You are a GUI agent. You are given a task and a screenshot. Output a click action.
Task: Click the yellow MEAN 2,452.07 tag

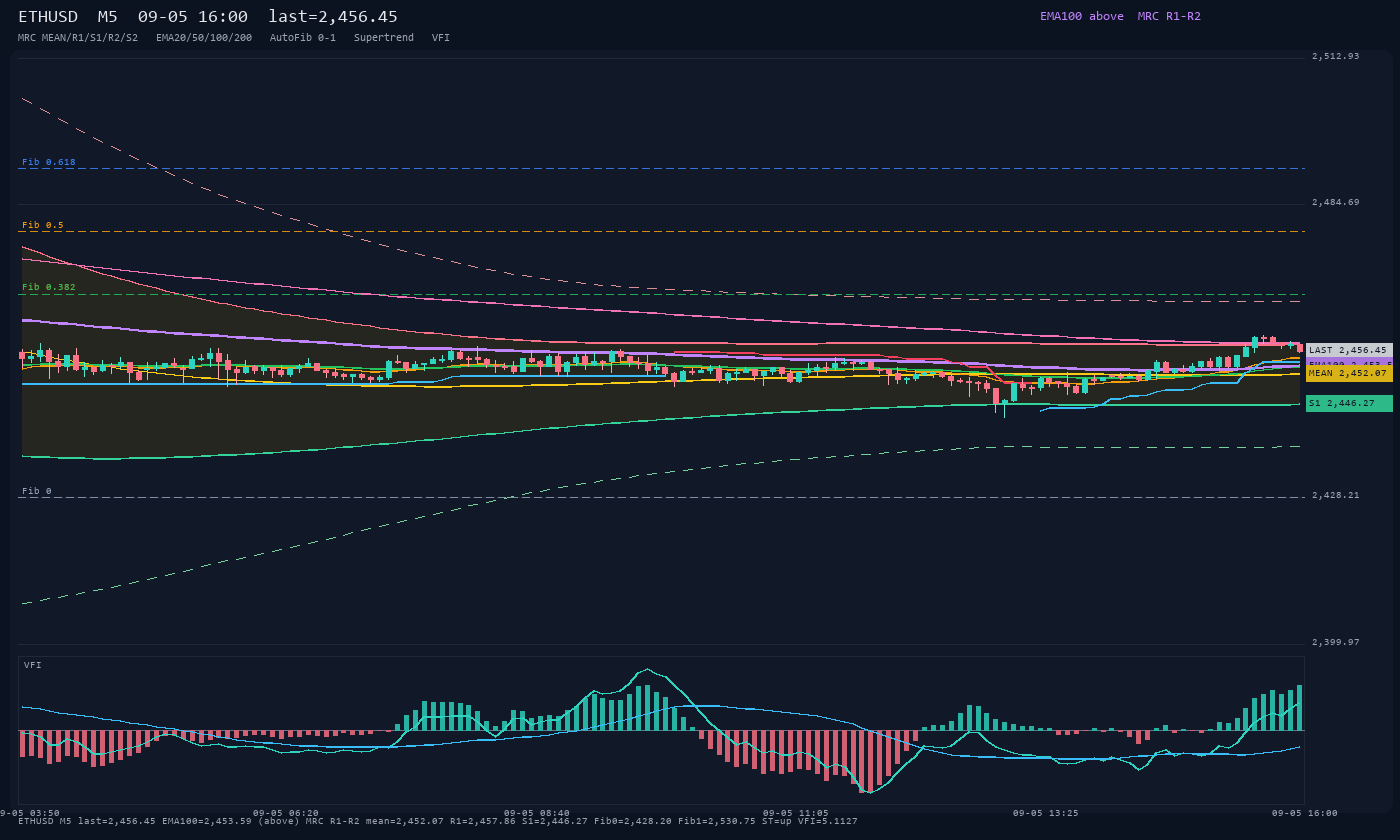point(1349,373)
